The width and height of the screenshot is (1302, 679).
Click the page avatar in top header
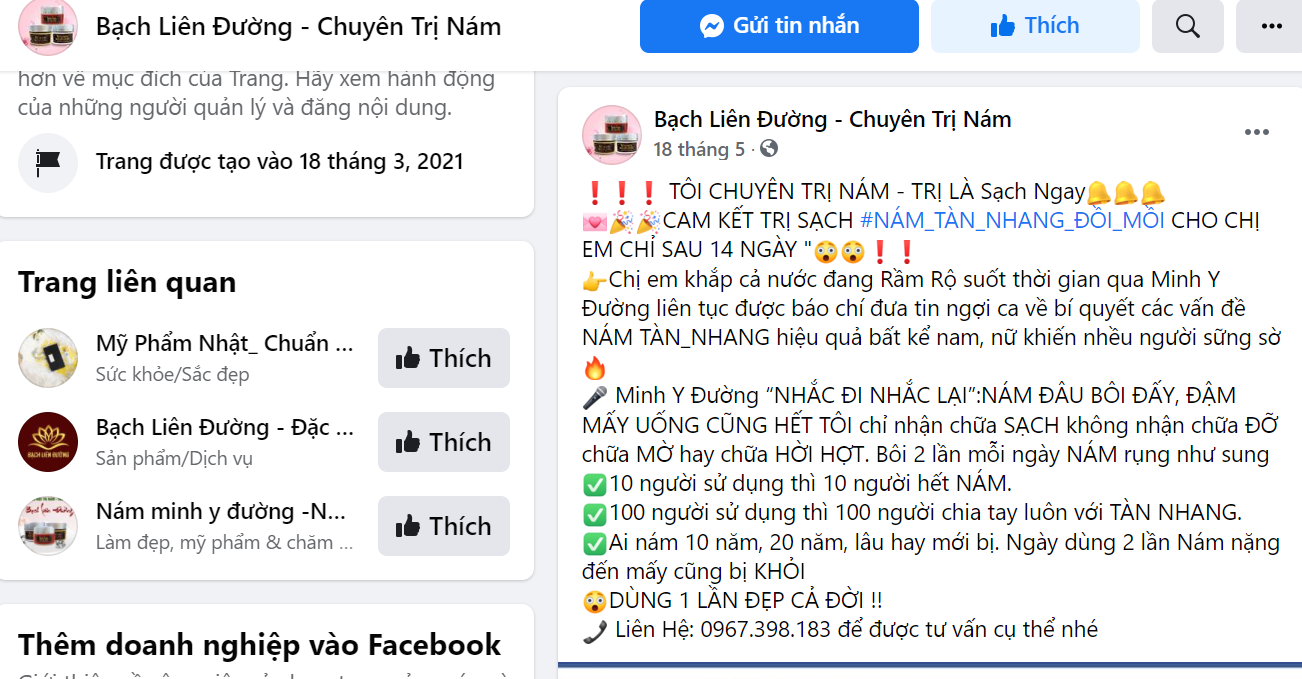pyautogui.click(x=48, y=25)
